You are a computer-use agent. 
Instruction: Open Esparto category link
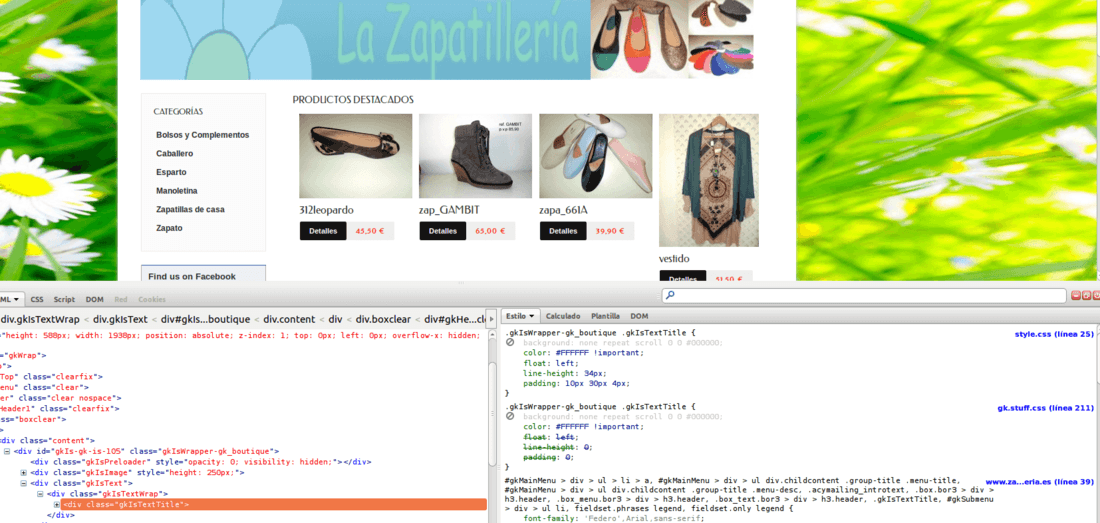click(x=171, y=172)
